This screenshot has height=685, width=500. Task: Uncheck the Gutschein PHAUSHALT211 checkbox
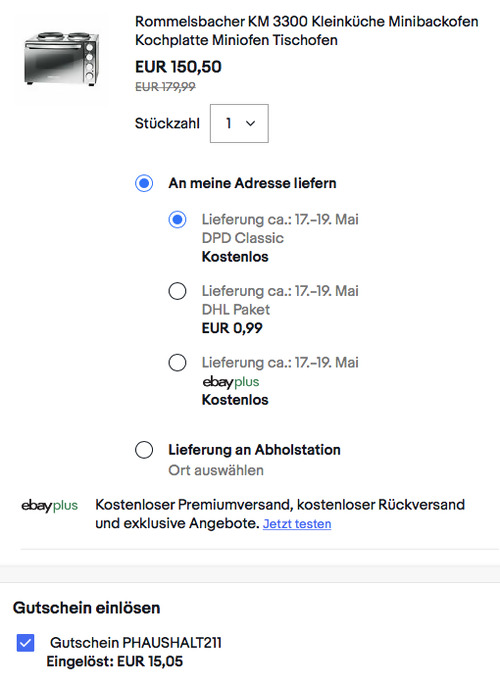(25, 643)
